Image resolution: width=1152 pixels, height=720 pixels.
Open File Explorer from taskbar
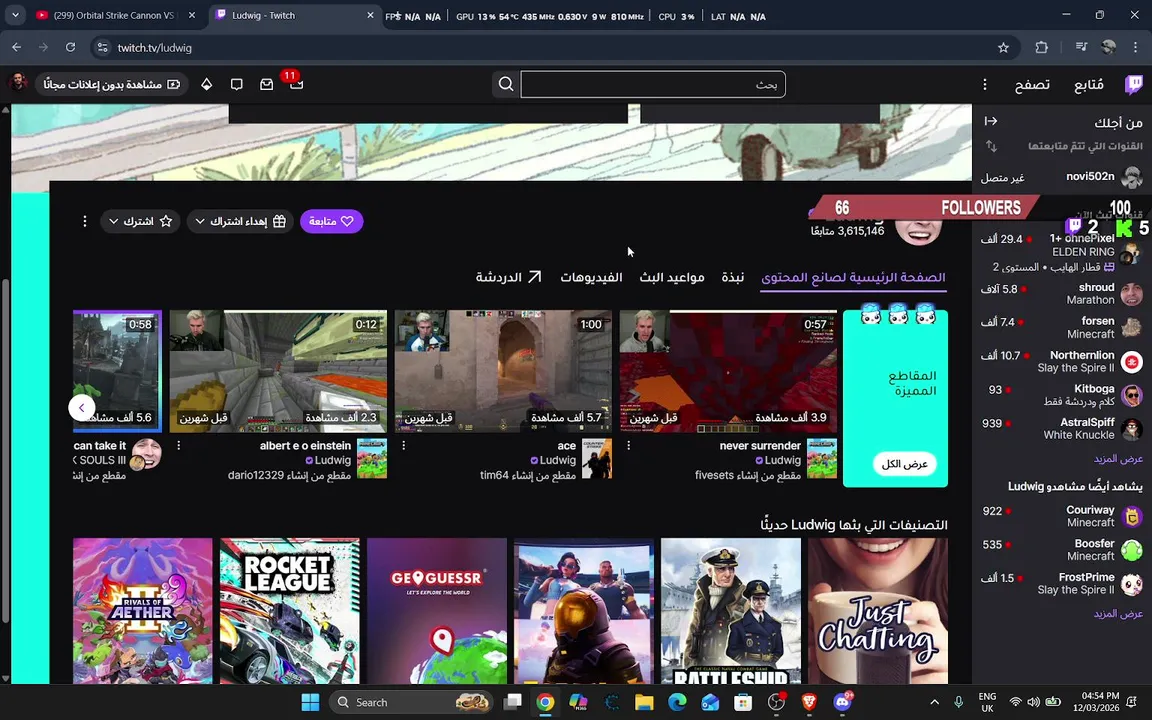[x=644, y=702]
